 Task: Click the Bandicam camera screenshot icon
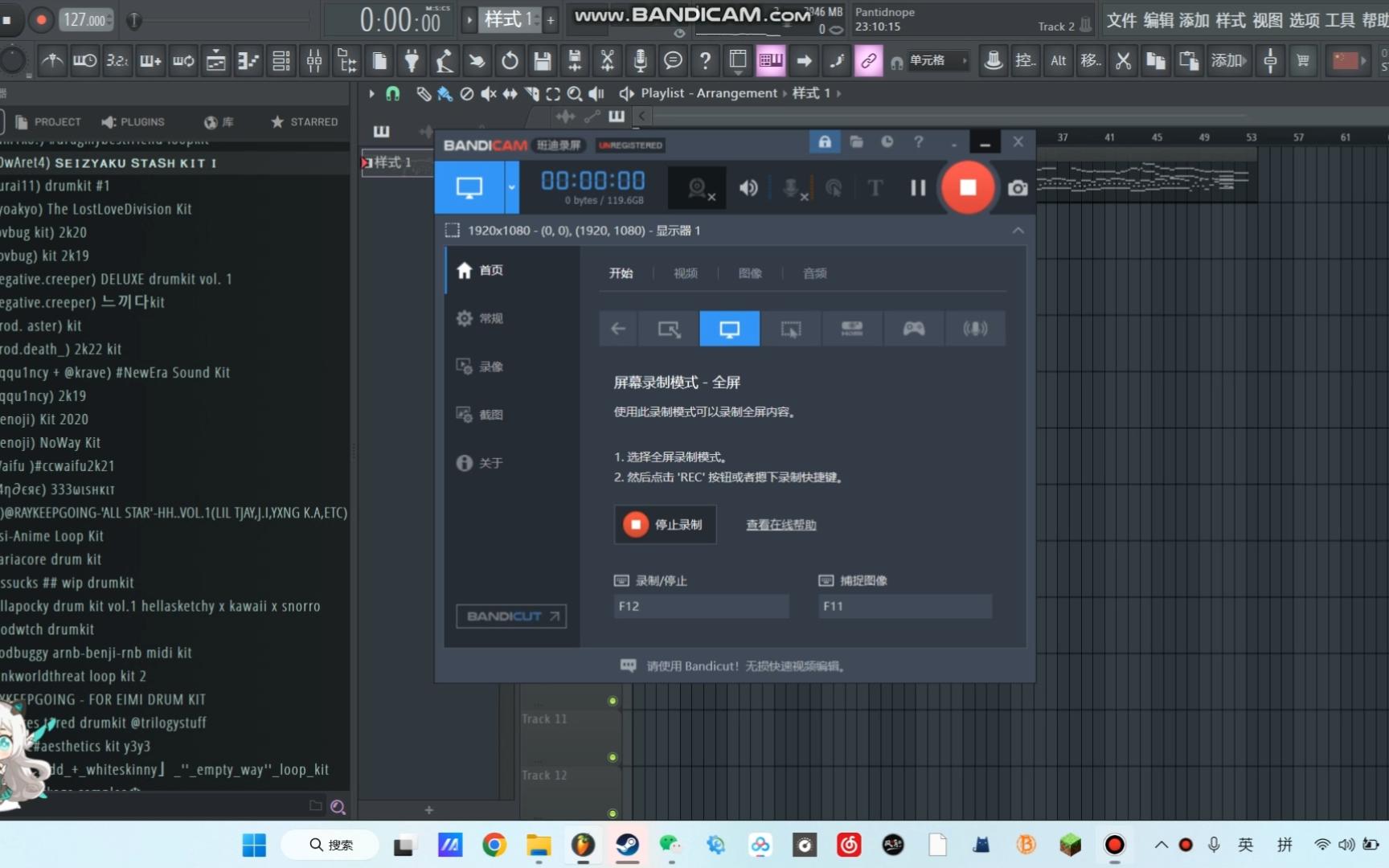pyautogui.click(x=1018, y=188)
